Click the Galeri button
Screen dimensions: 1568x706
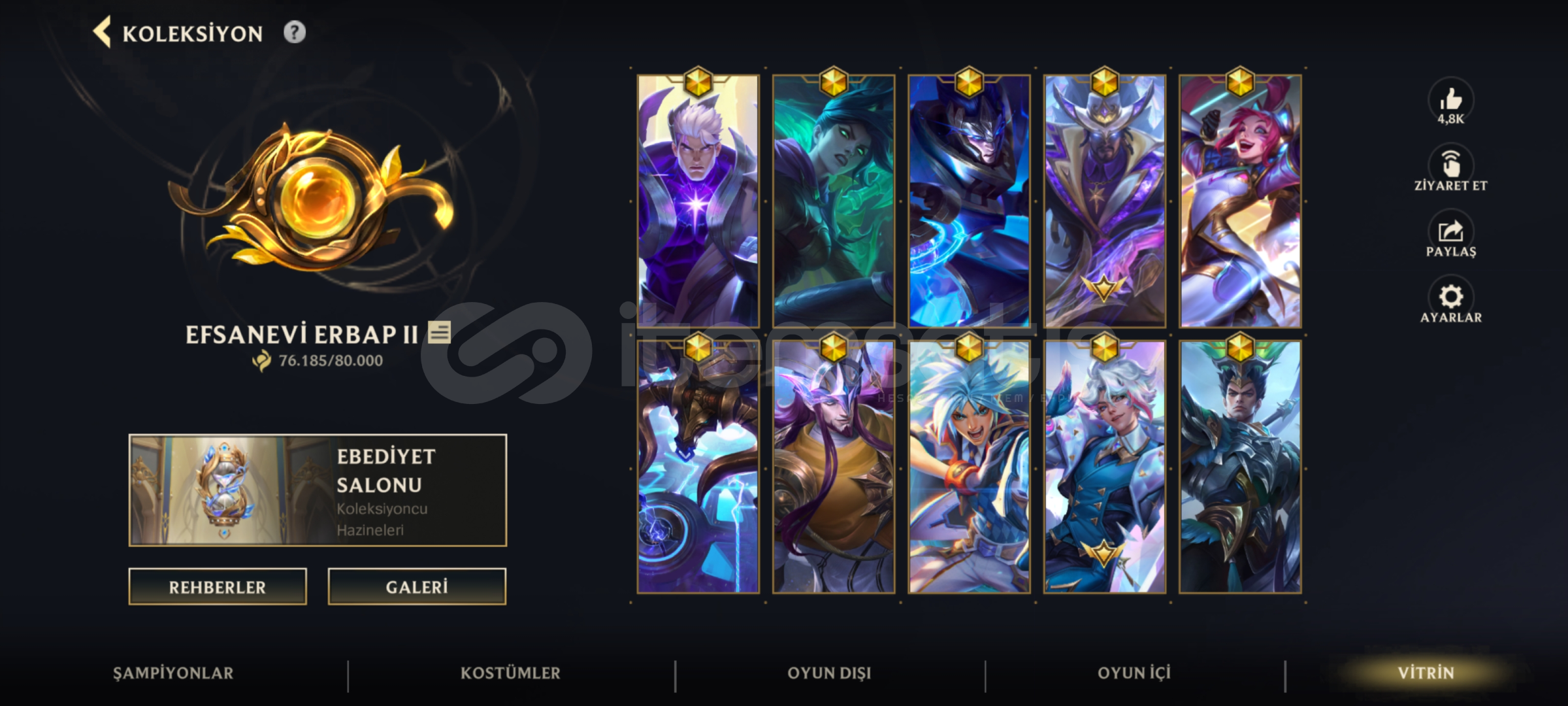coord(417,586)
